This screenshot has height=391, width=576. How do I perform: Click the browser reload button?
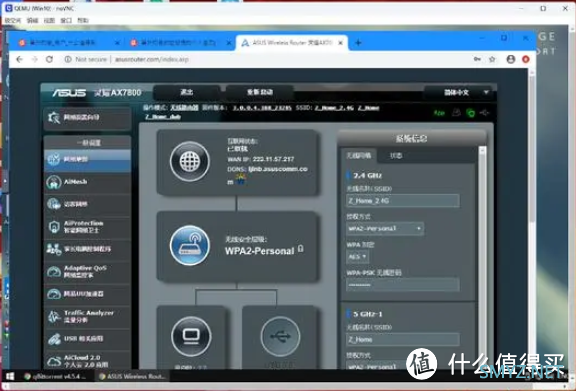pyautogui.click(x=49, y=59)
